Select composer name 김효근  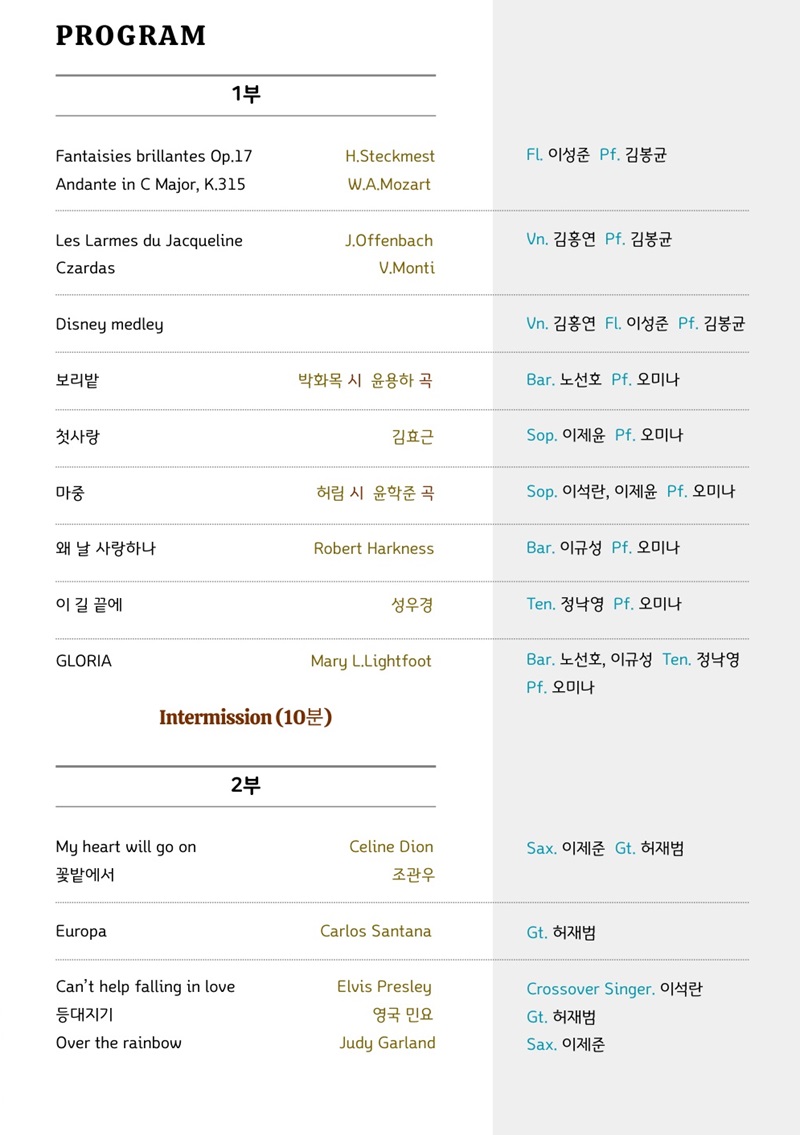pos(412,437)
